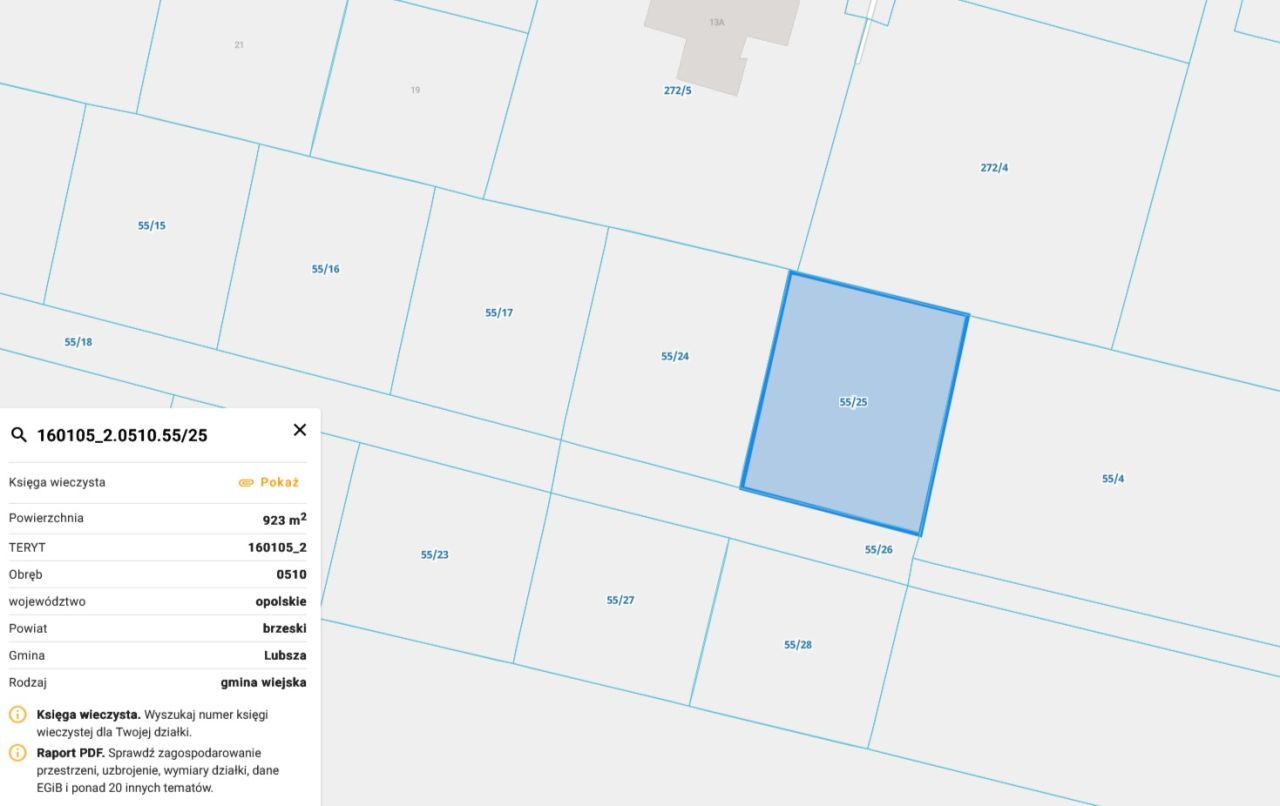Screen dimensions: 1280x806
Task: Select the highlighted parcel 55/25 on map
Action: 854,402
